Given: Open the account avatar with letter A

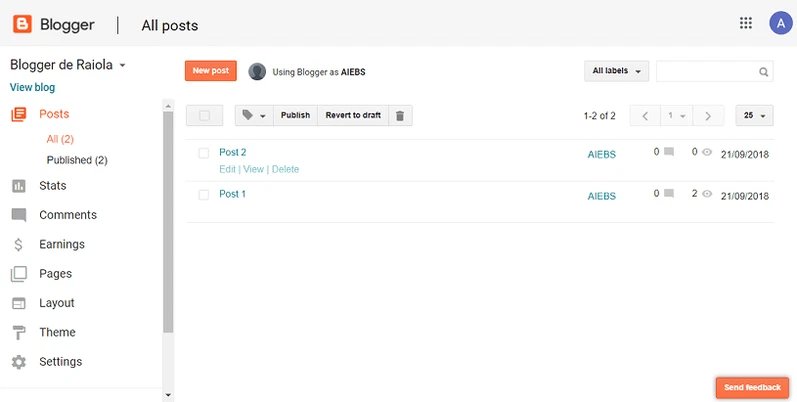Looking at the screenshot, I should pos(781,23).
